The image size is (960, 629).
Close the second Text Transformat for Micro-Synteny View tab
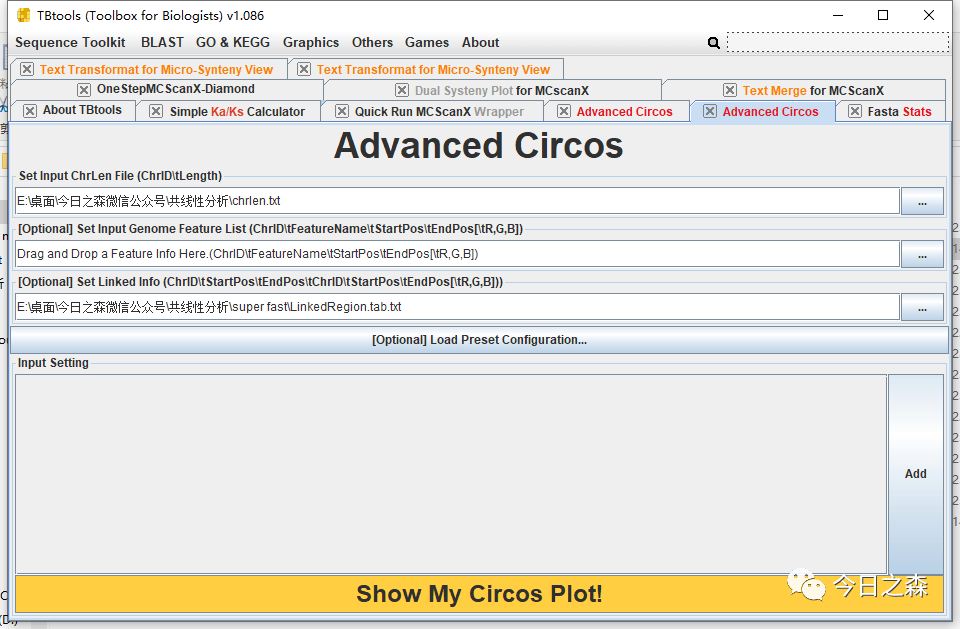point(304,69)
